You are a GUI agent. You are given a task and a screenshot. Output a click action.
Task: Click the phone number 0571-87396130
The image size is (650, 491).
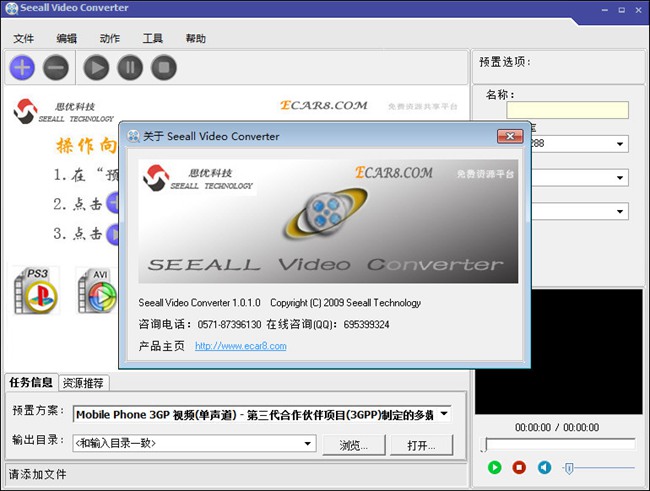tap(229, 324)
